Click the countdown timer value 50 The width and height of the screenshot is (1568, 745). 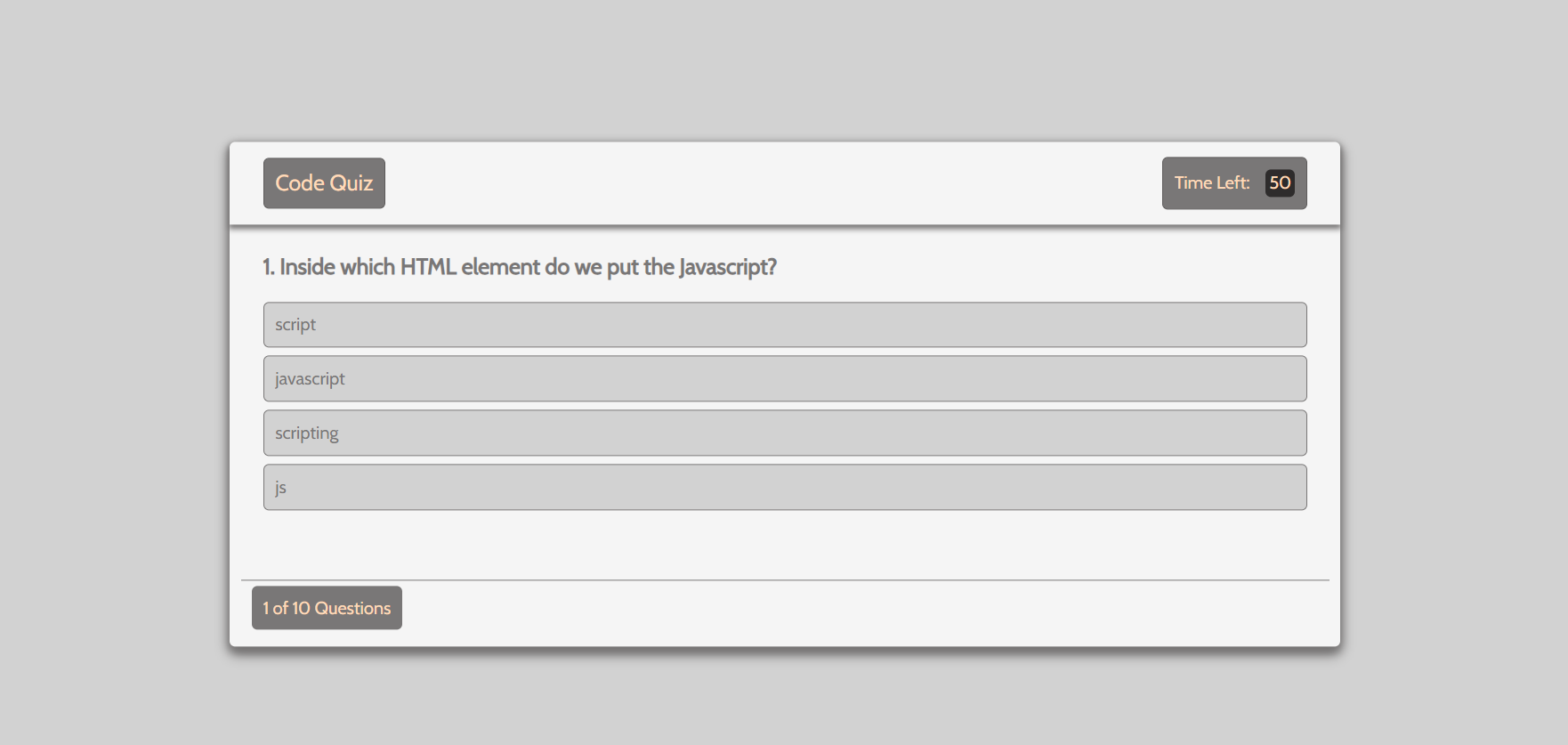1280,183
